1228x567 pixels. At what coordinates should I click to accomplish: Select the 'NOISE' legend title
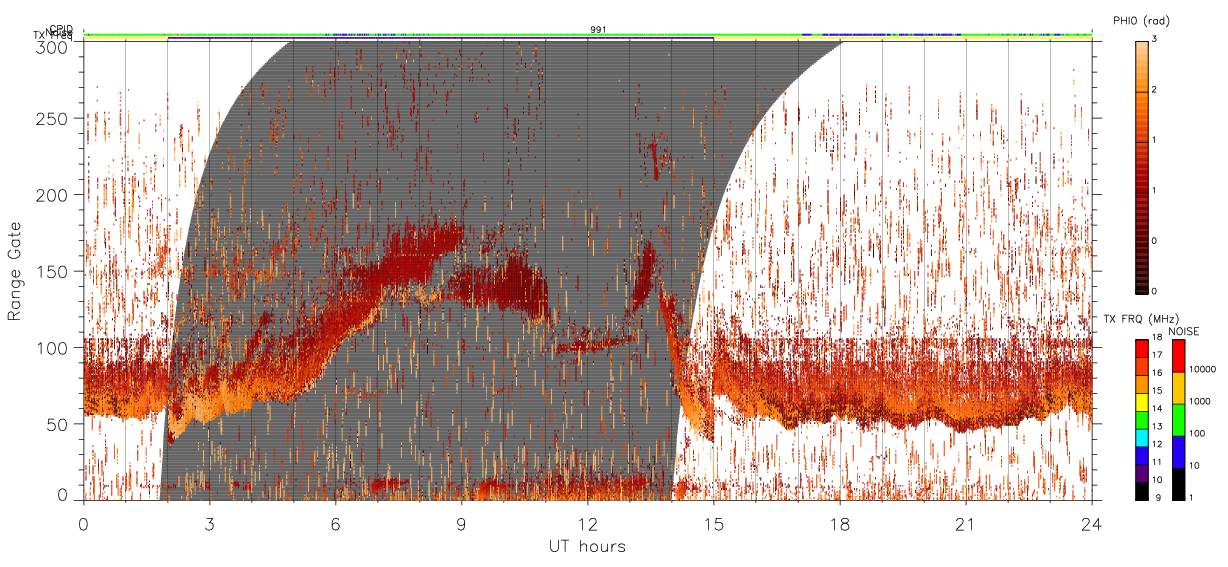pyautogui.click(x=1183, y=331)
